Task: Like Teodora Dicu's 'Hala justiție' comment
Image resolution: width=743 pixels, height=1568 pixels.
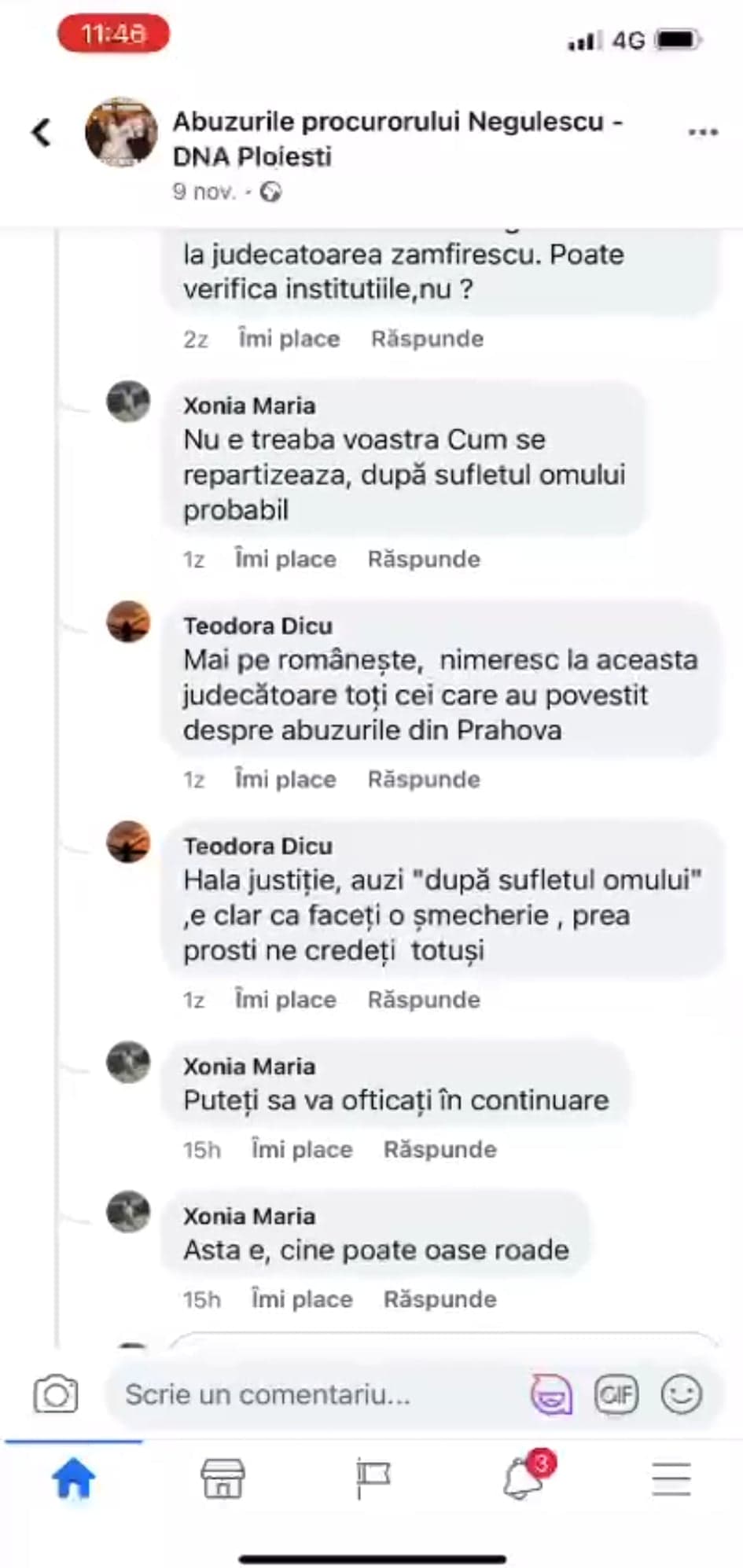Action: tap(285, 999)
